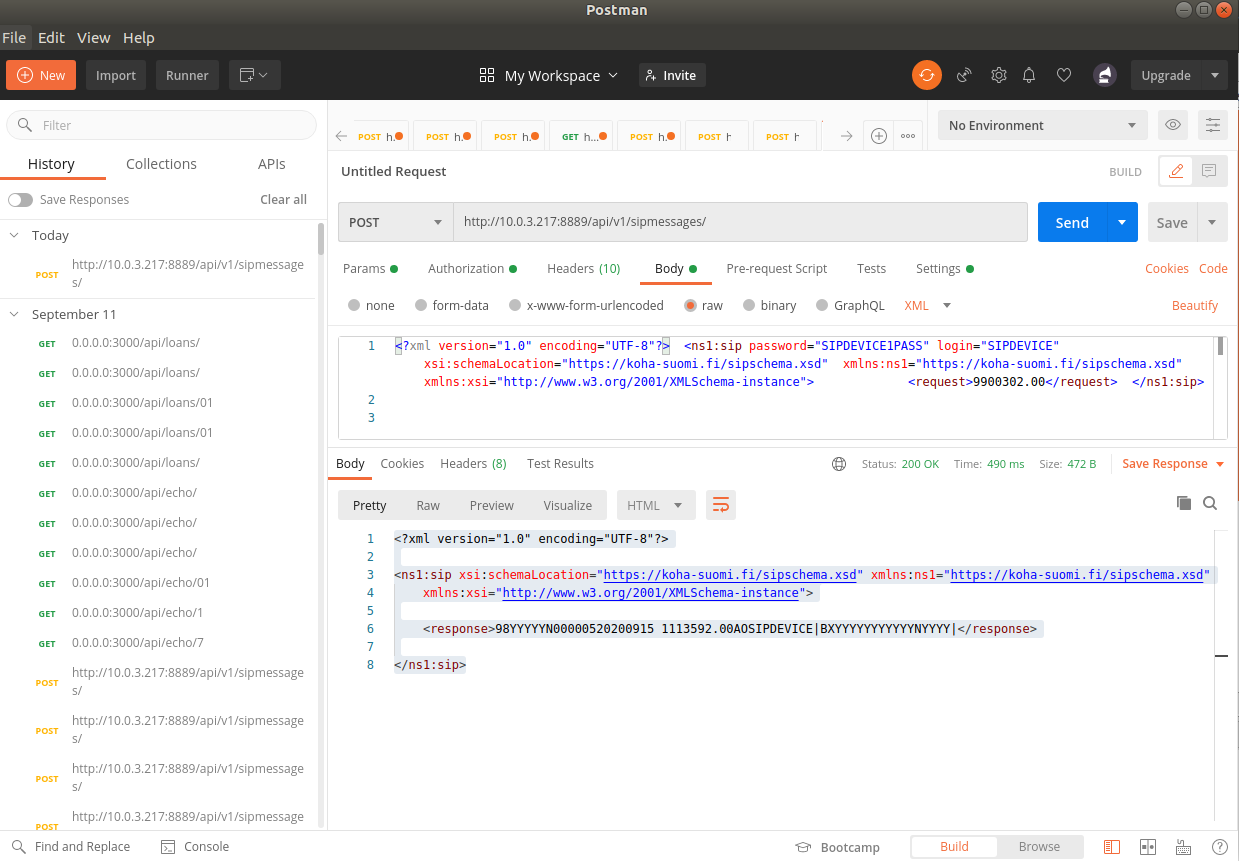Click the wrap lines icon in response
This screenshot has height=861, width=1239.
(x=720, y=505)
